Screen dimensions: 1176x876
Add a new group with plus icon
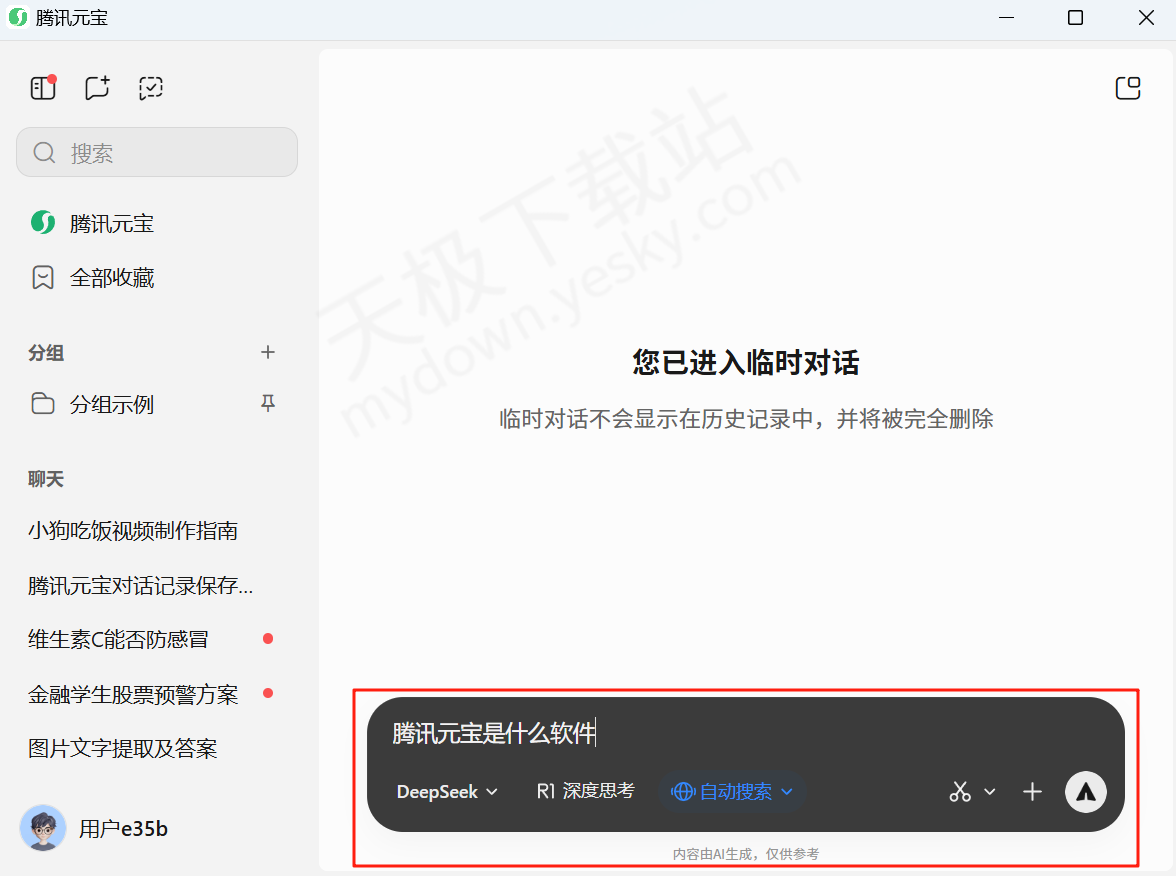tap(267, 352)
